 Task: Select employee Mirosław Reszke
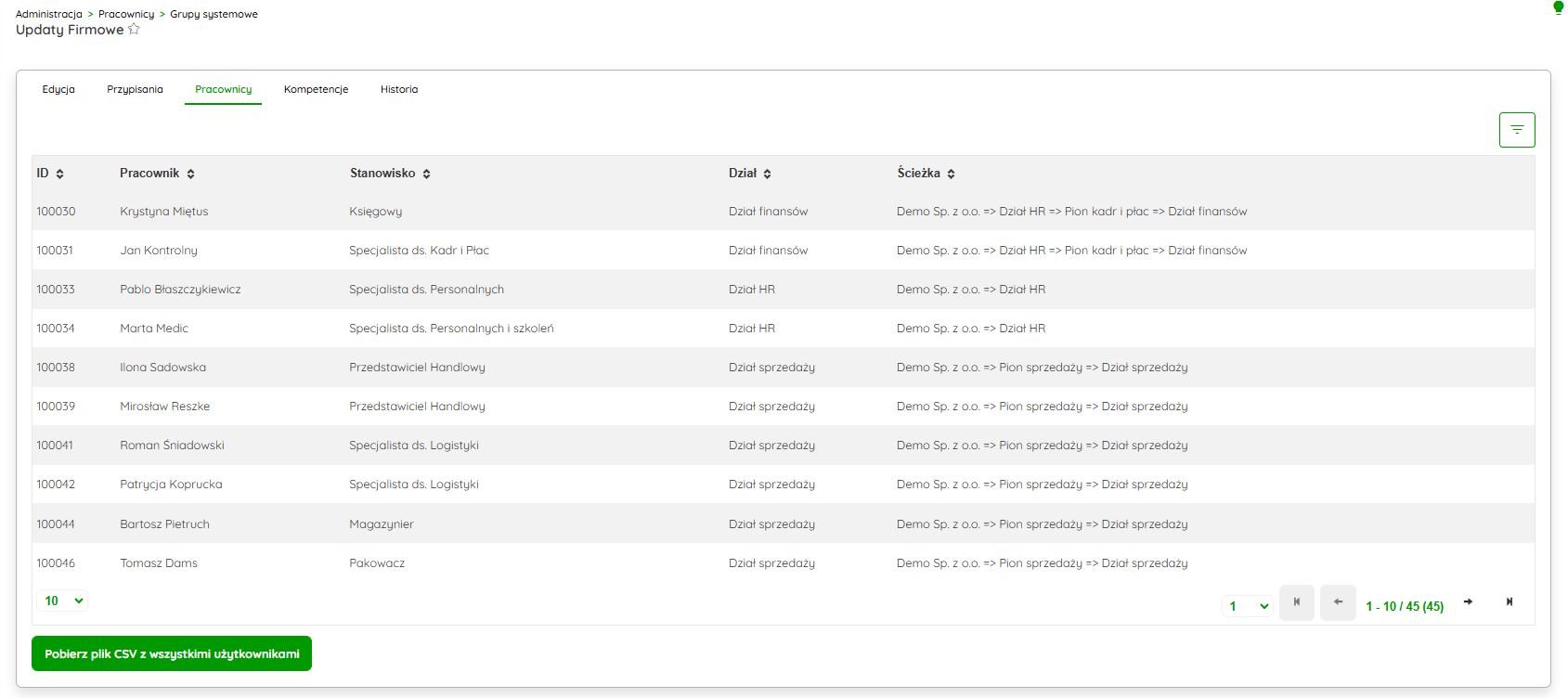point(165,407)
